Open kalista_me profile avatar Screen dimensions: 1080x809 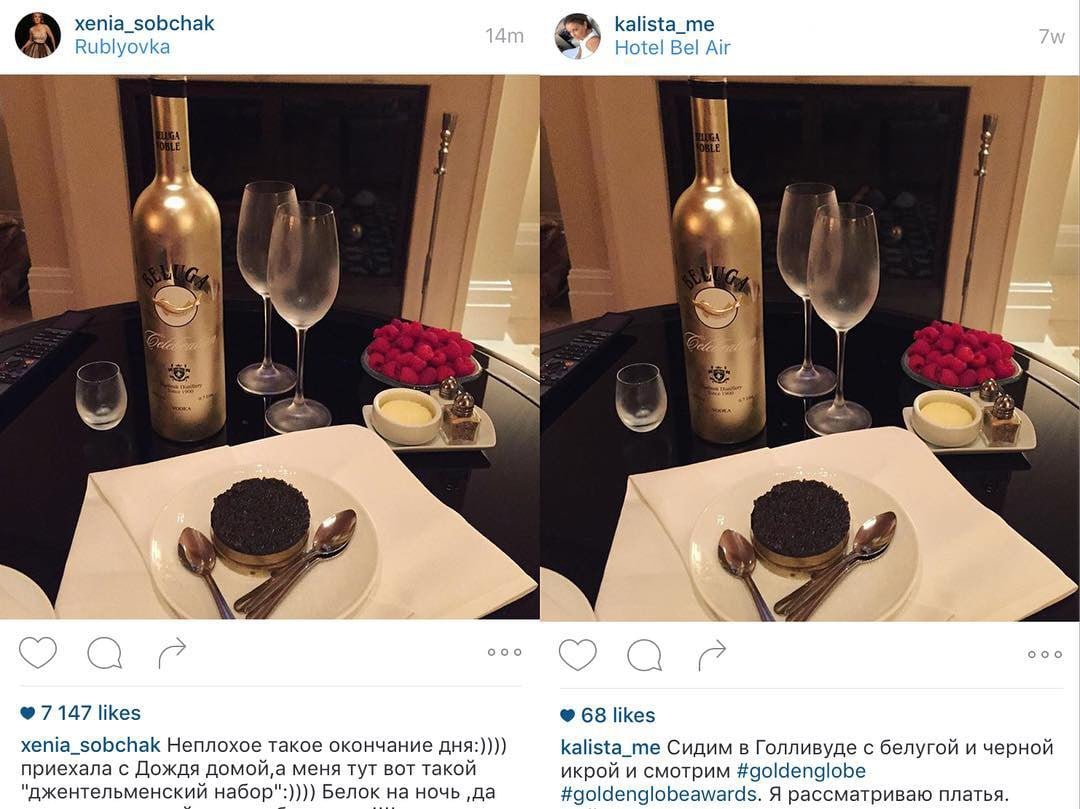click(x=578, y=36)
